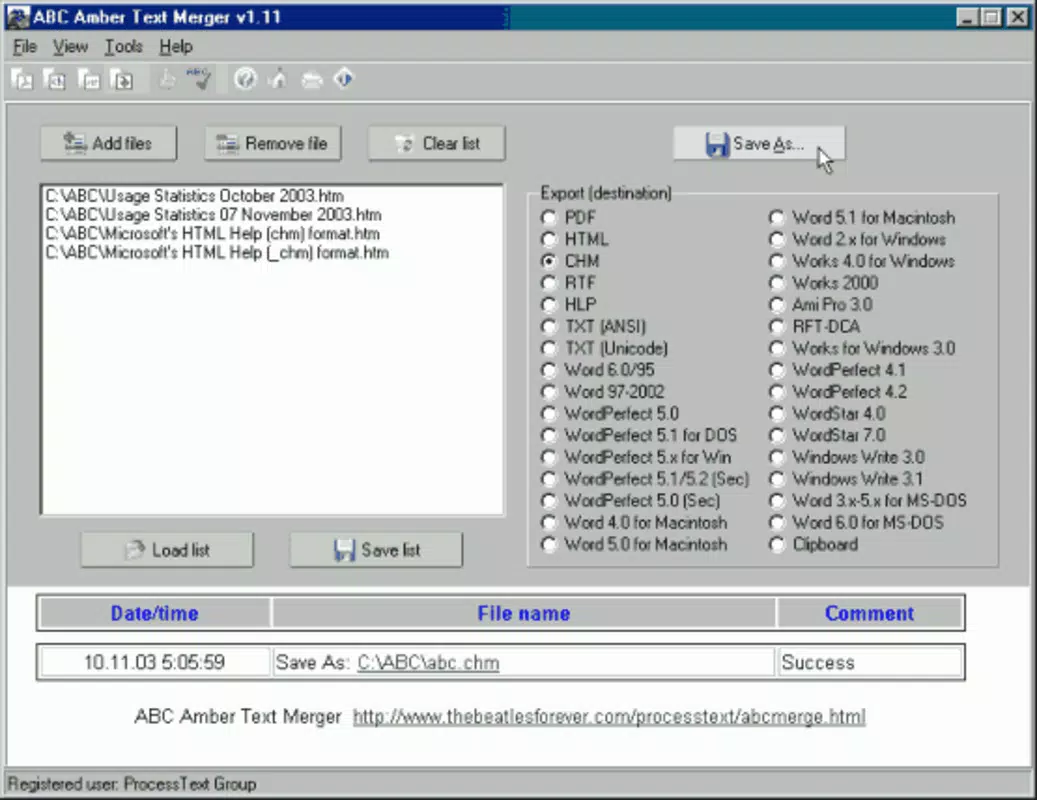Click the Remove file button
Image resolution: width=1037 pixels, height=800 pixels.
tap(272, 143)
